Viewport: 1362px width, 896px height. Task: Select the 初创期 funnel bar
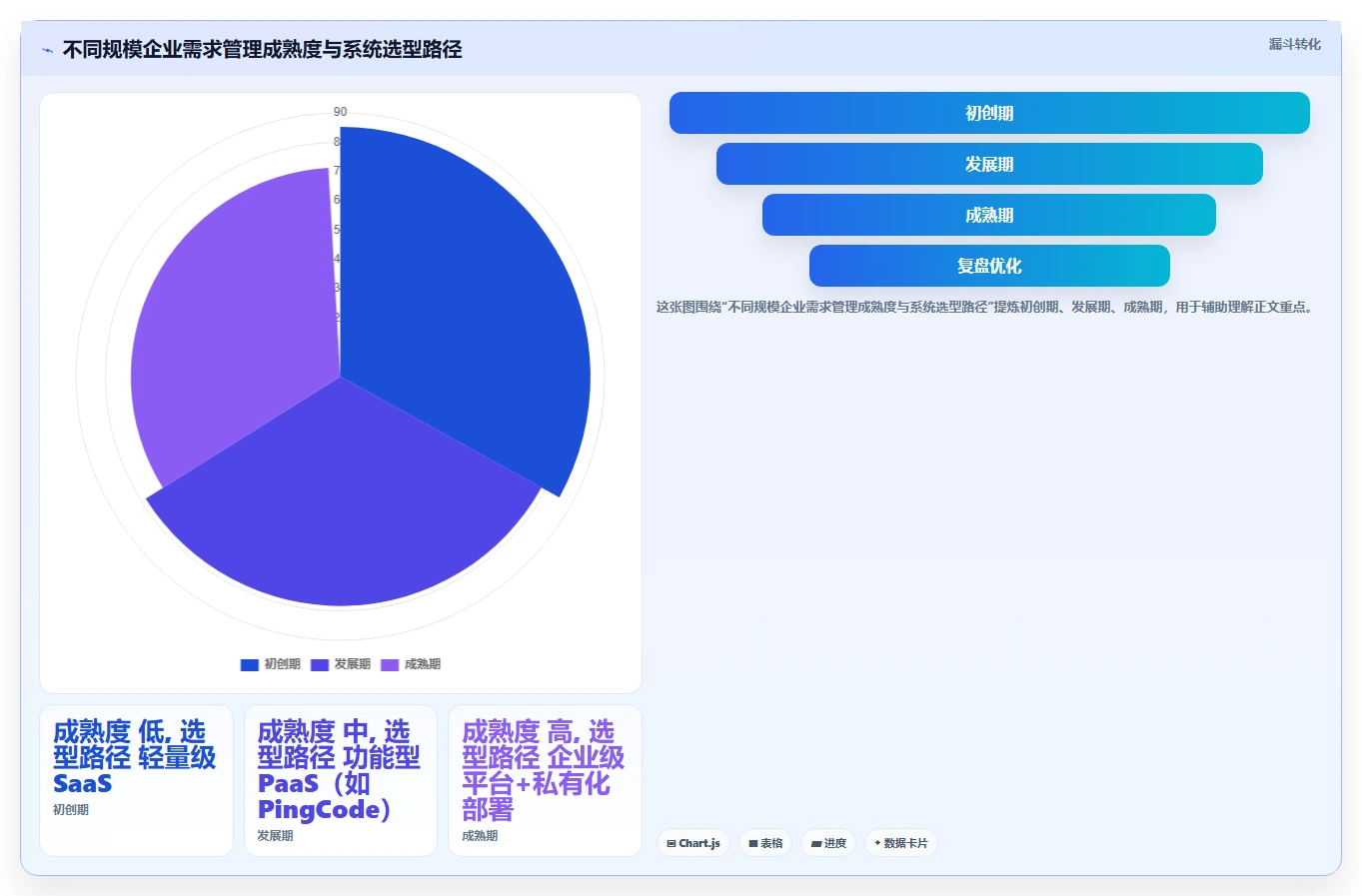[x=989, y=113]
